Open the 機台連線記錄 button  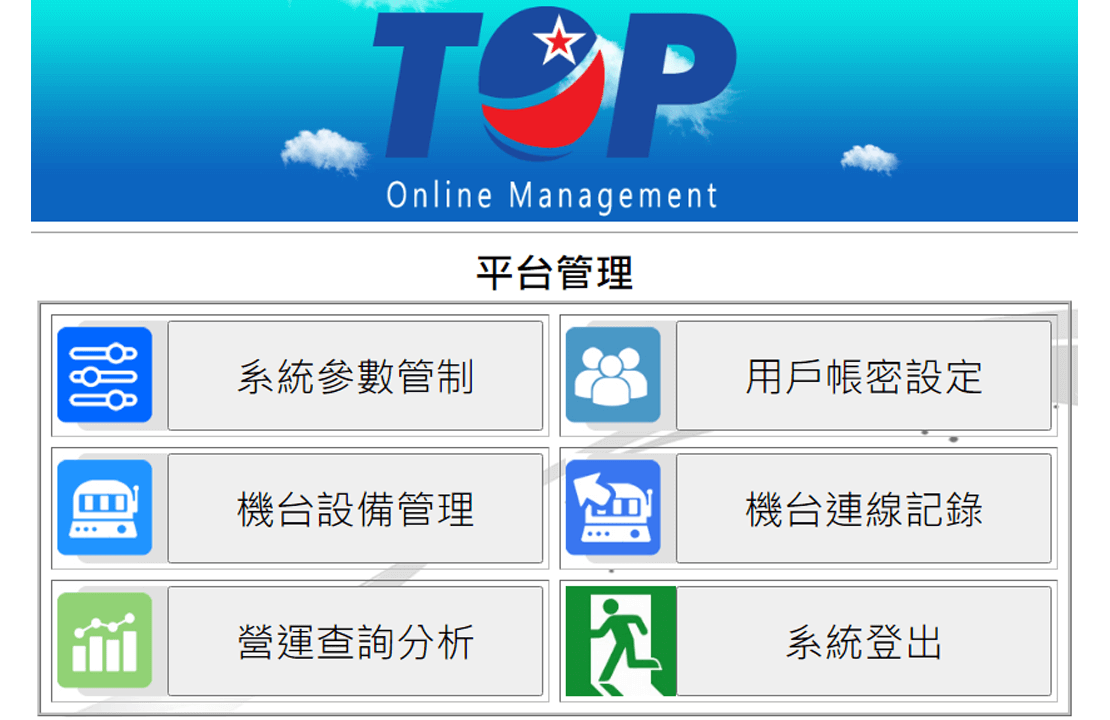tap(864, 508)
